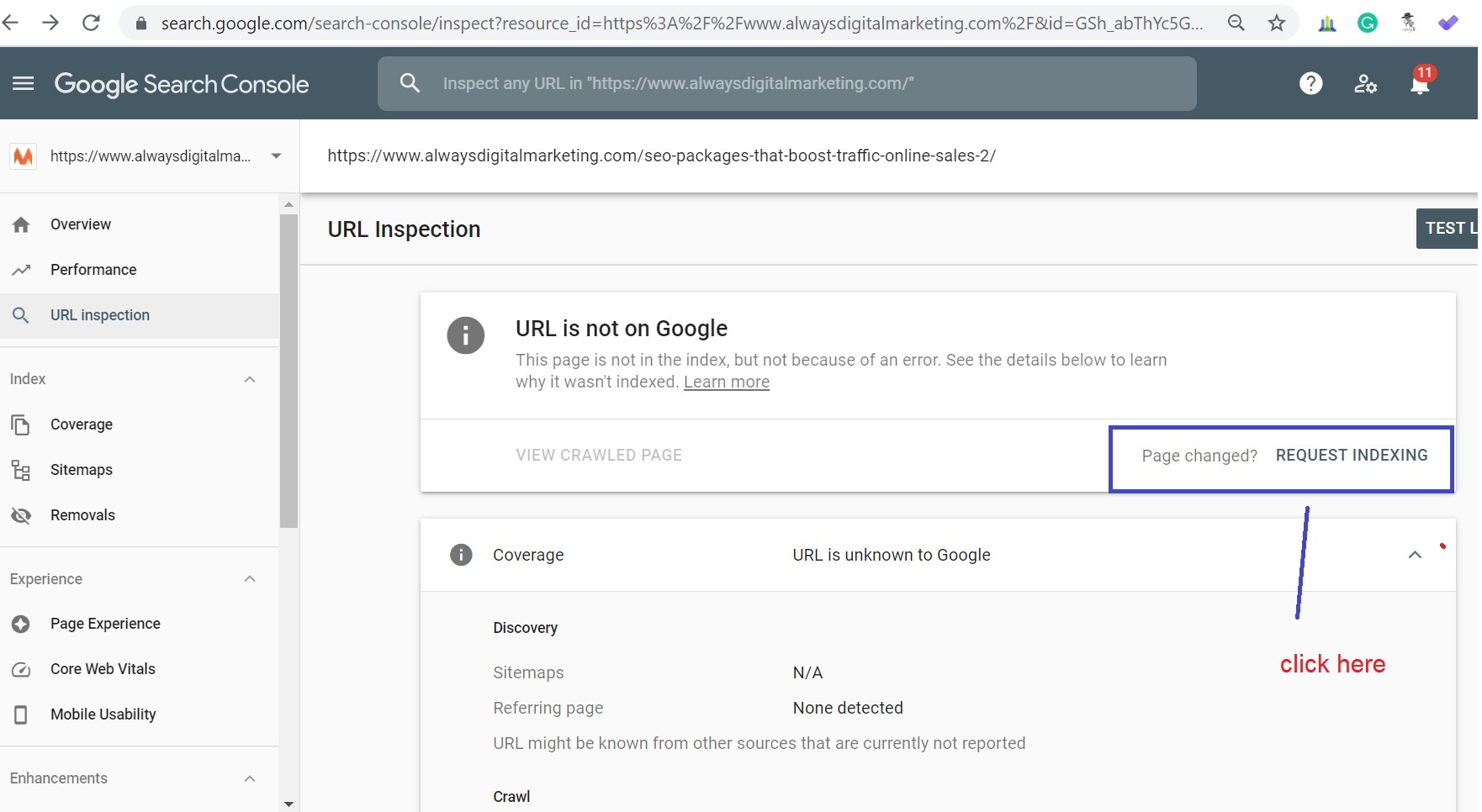Image resolution: width=1482 pixels, height=812 pixels.
Task: Click the TEST LIVE URL button
Action: tap(1448, 229)
